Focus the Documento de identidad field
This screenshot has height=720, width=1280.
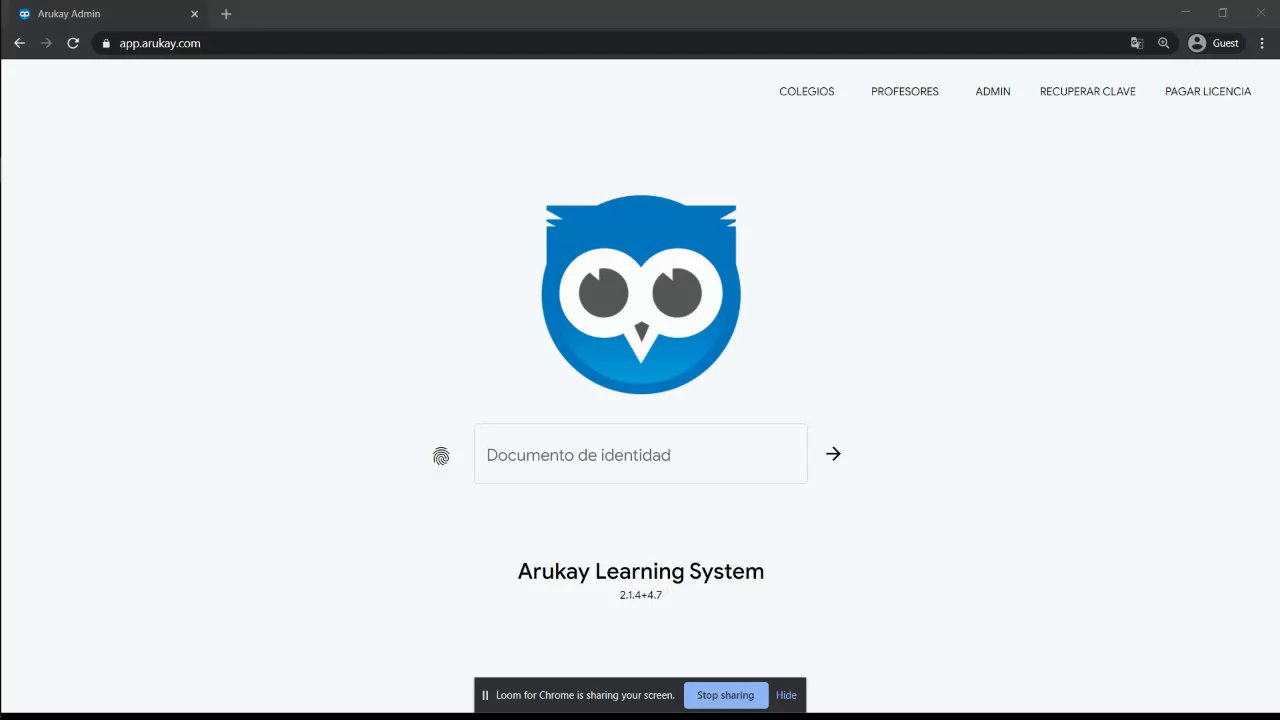[x=641, y=454]
